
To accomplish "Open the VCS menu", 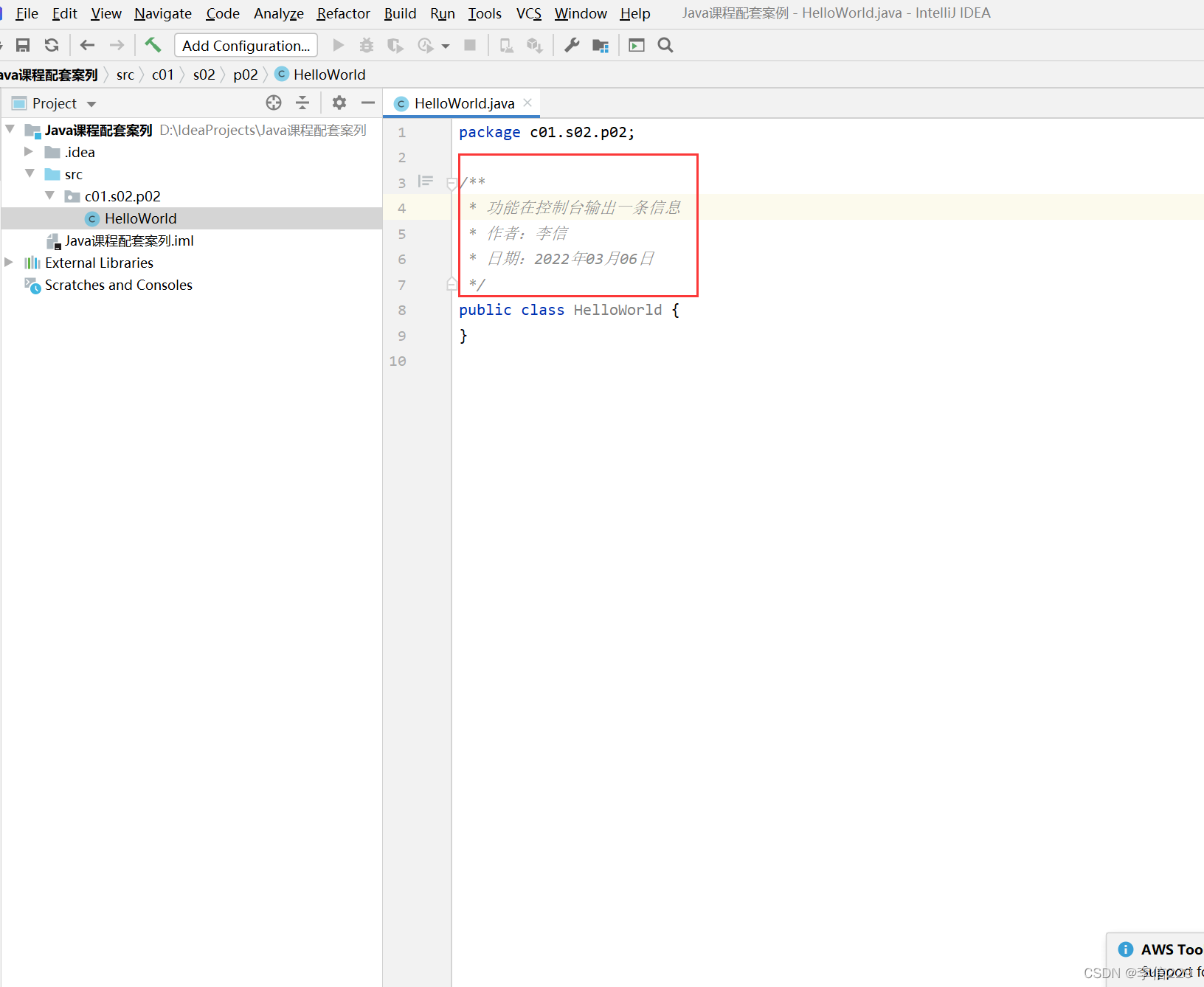I will pyautogui.click(x=529, y=13).
